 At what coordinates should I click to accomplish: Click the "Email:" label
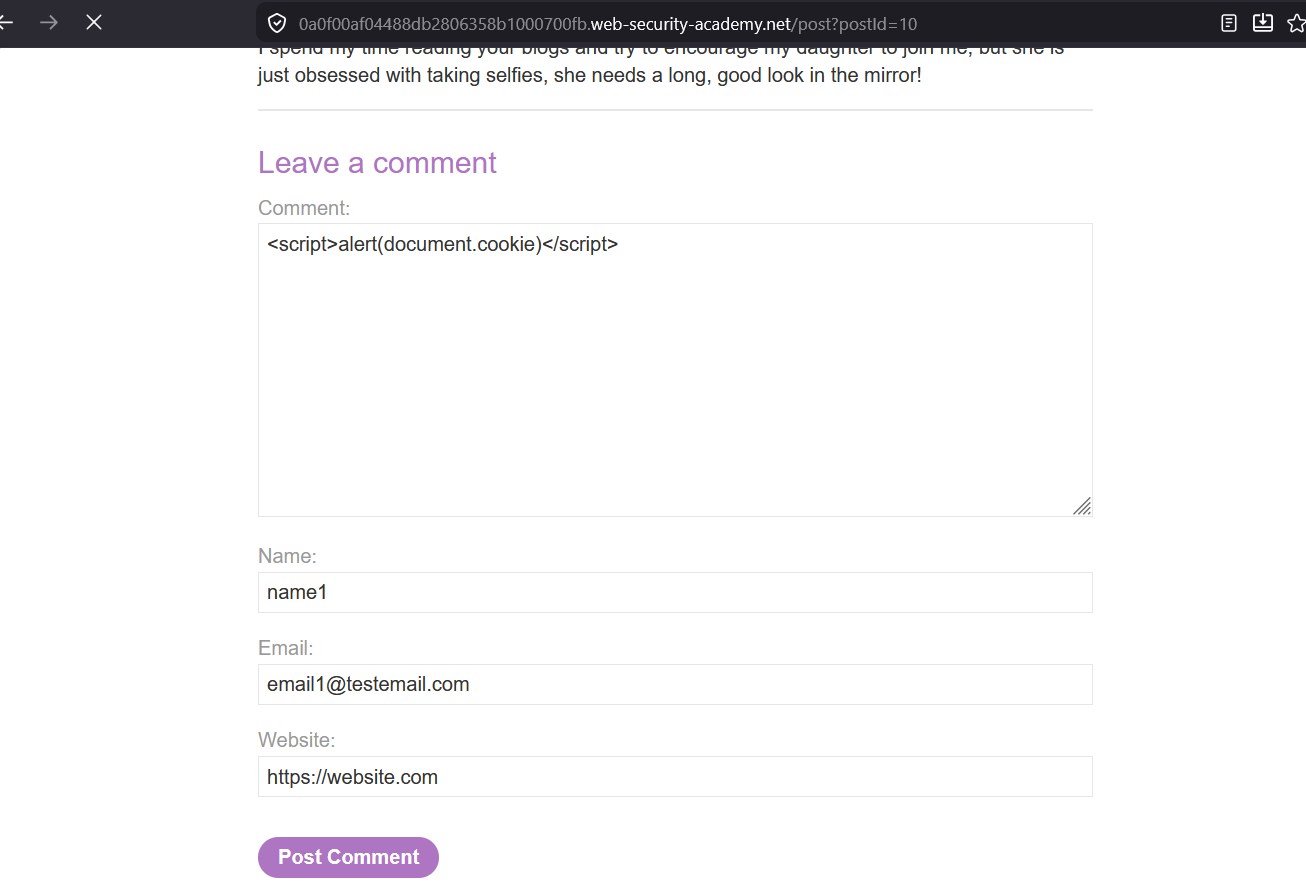(x=286, y=648)
